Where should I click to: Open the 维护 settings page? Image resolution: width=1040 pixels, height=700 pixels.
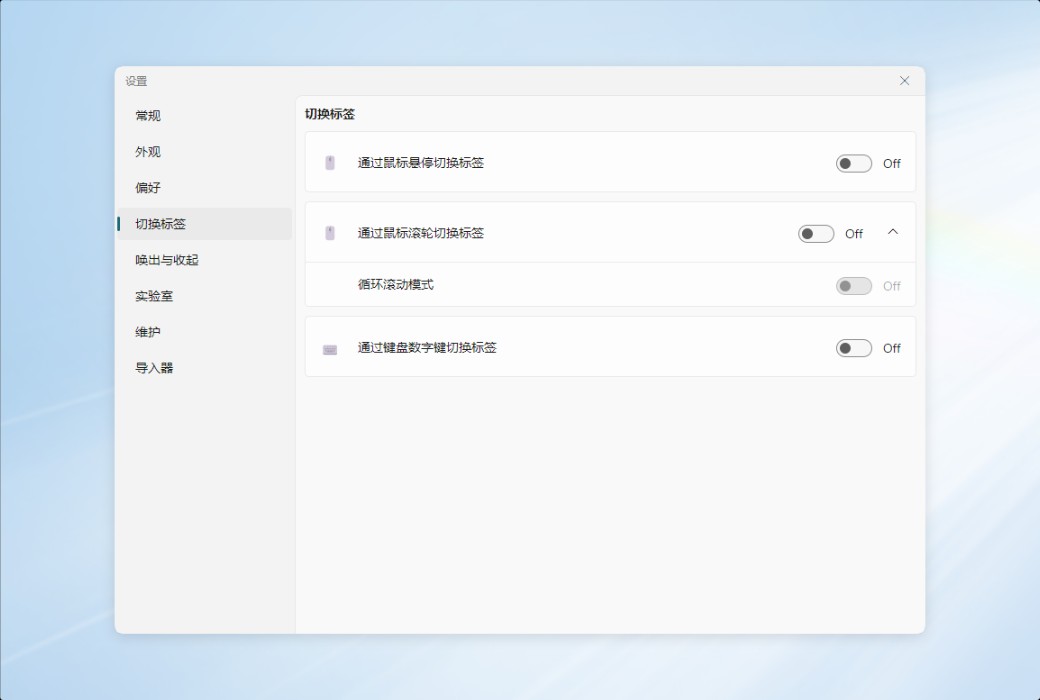205,332
